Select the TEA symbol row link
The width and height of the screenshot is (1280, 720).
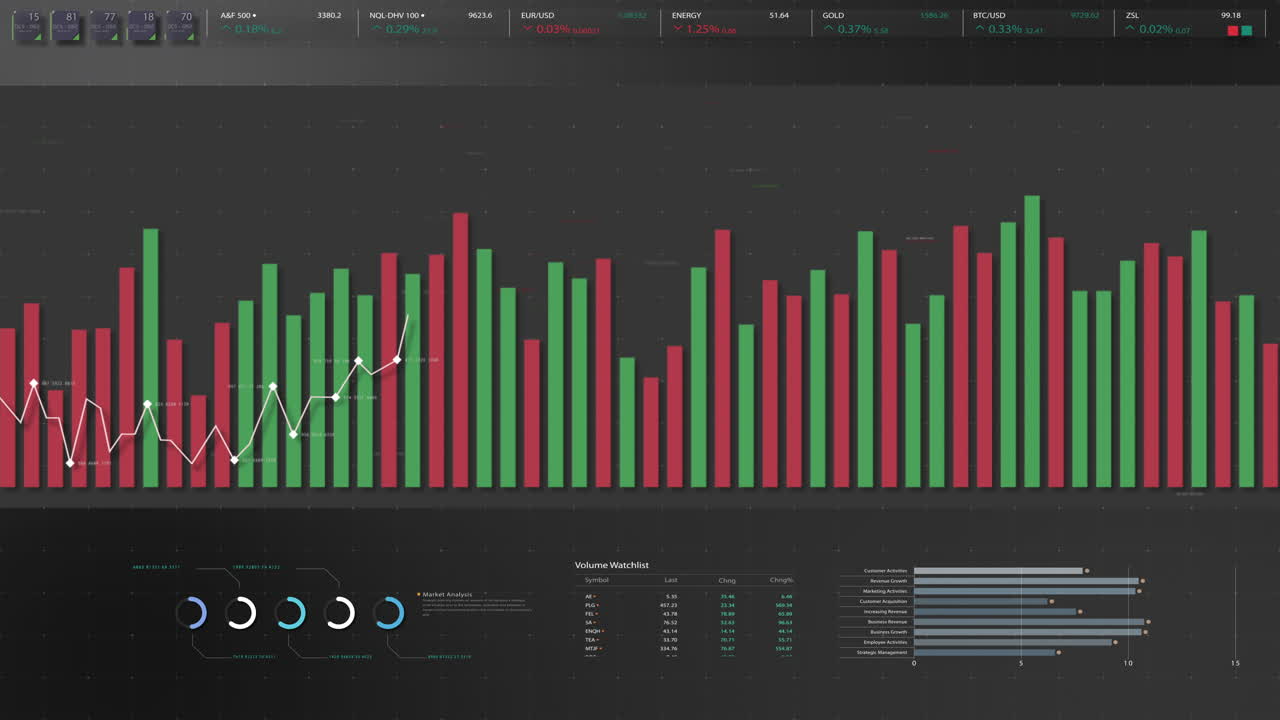click(x=591, y=638)
